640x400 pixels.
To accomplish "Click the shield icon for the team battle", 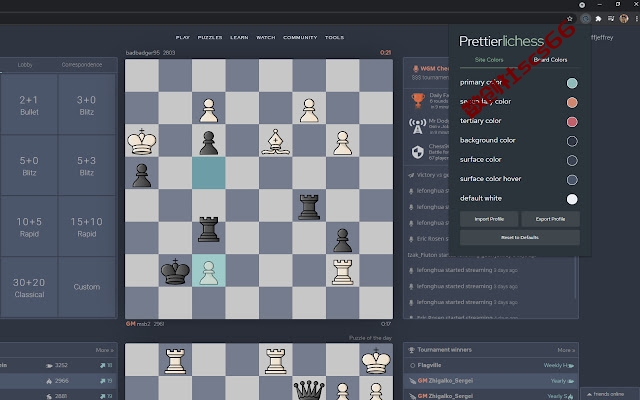I will click(418, 152).
